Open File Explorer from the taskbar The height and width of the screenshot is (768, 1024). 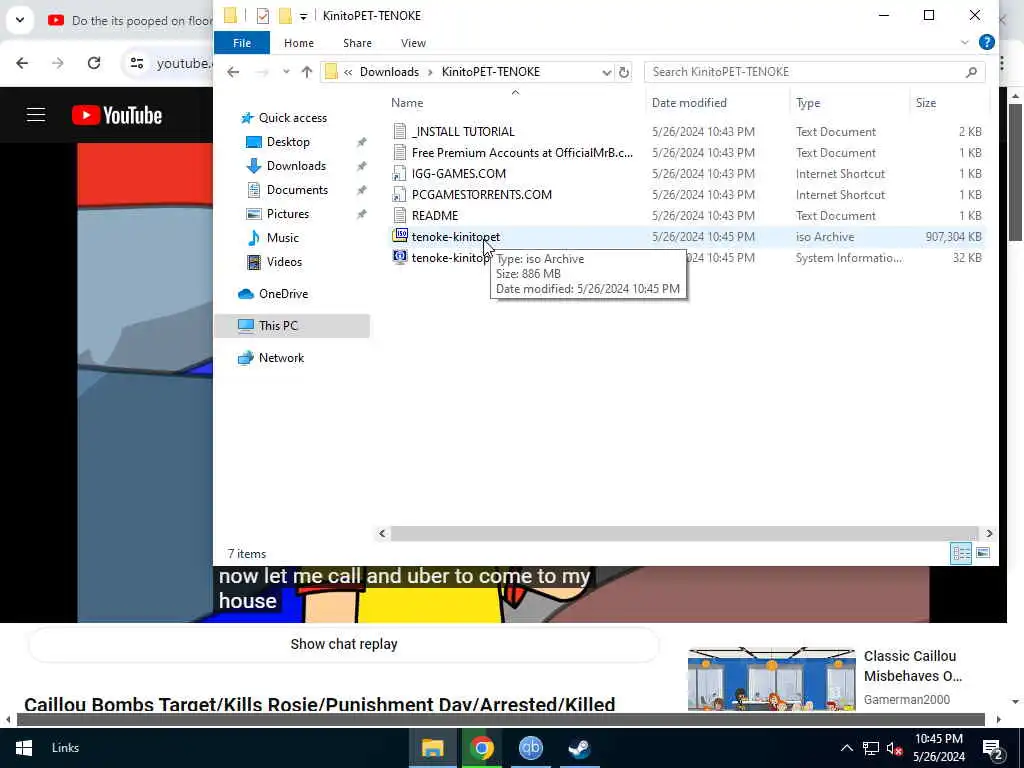(432, 748)
